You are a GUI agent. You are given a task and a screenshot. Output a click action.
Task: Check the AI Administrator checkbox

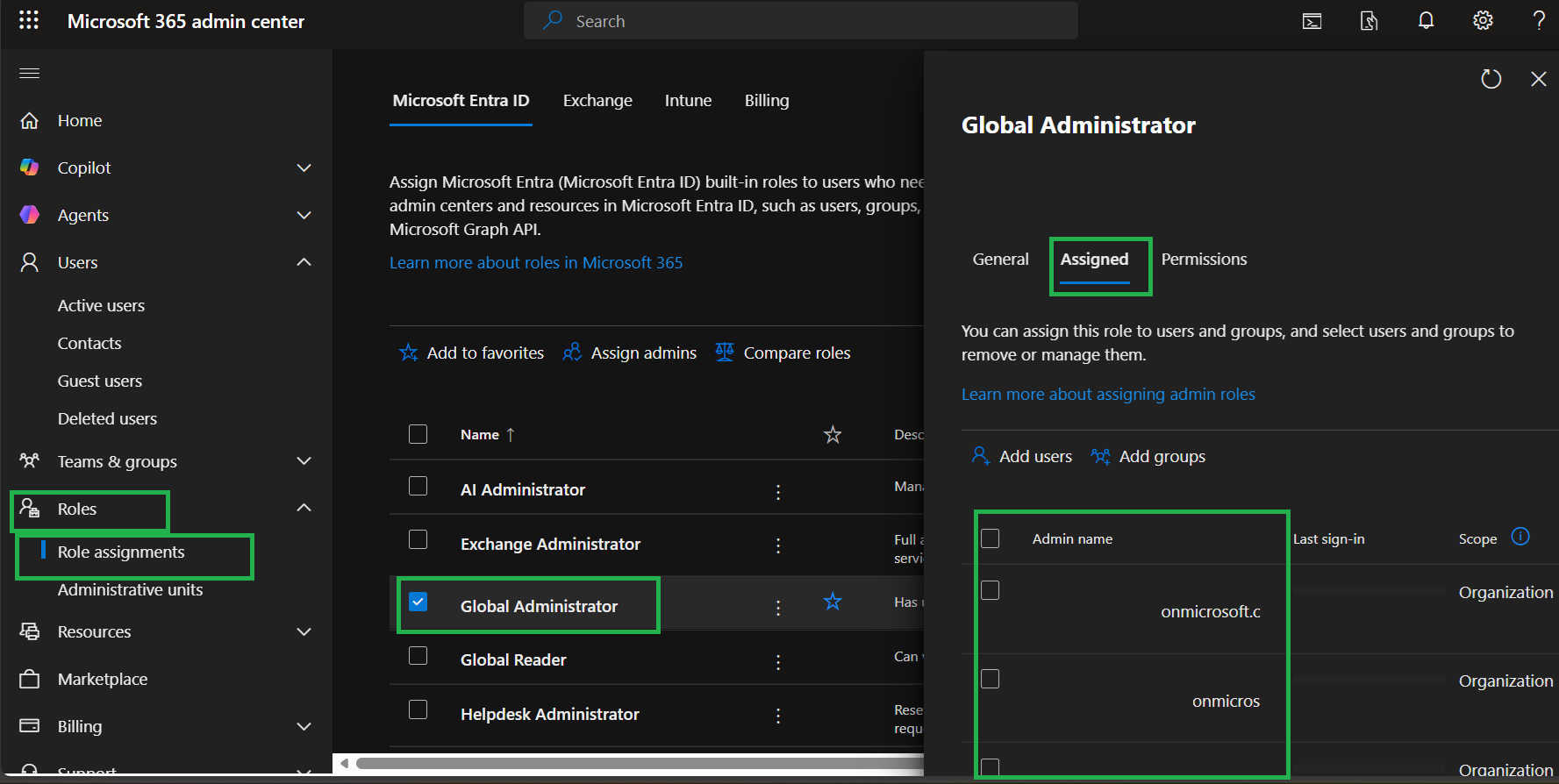(x=418, y=486)
